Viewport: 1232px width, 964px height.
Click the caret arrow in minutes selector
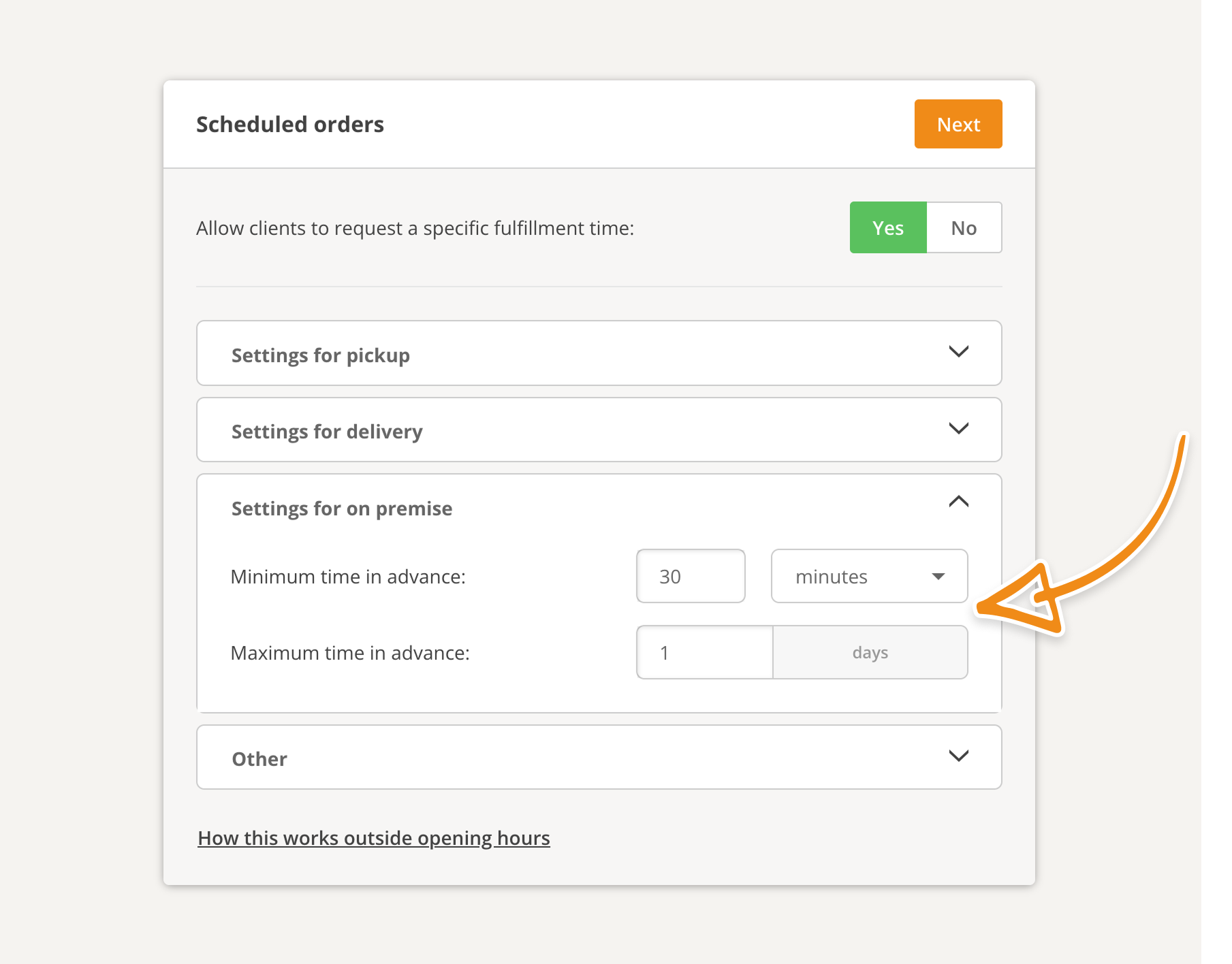(x=938, y=577)
